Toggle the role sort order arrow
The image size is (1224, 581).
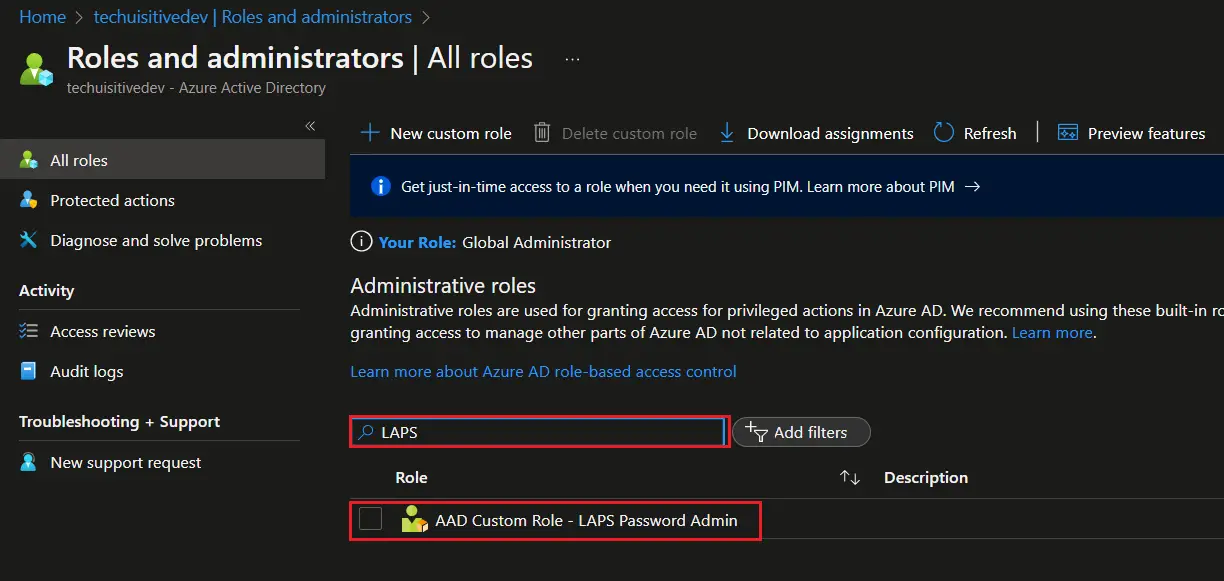coord(849,477)
